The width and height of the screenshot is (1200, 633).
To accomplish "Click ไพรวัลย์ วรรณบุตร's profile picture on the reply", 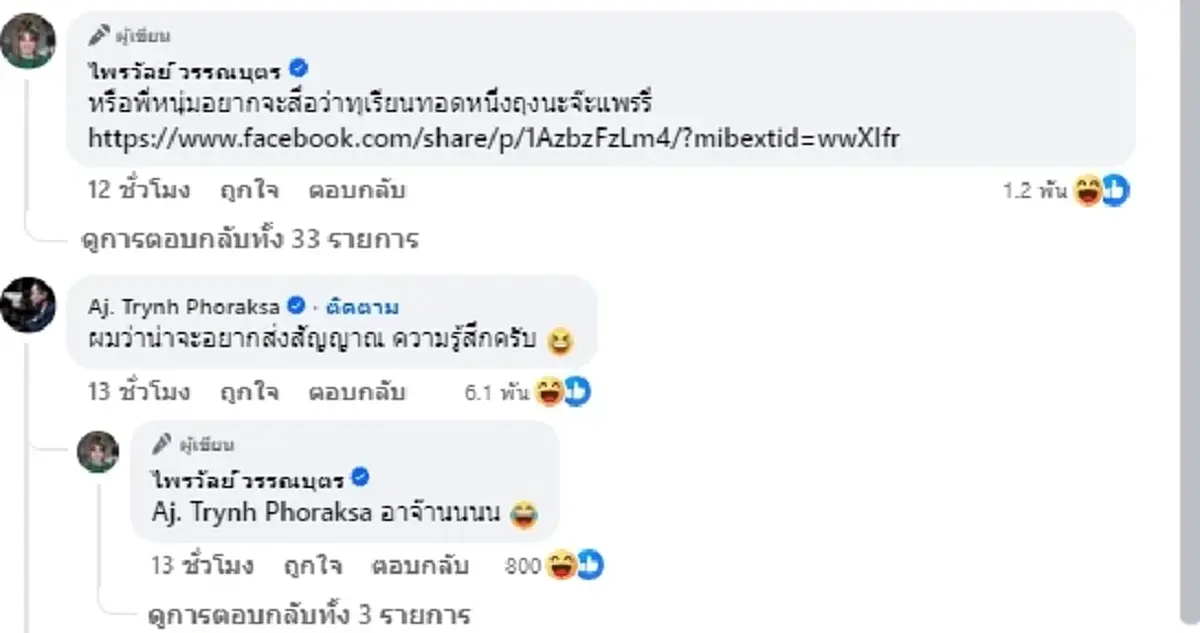I will 98,453.
